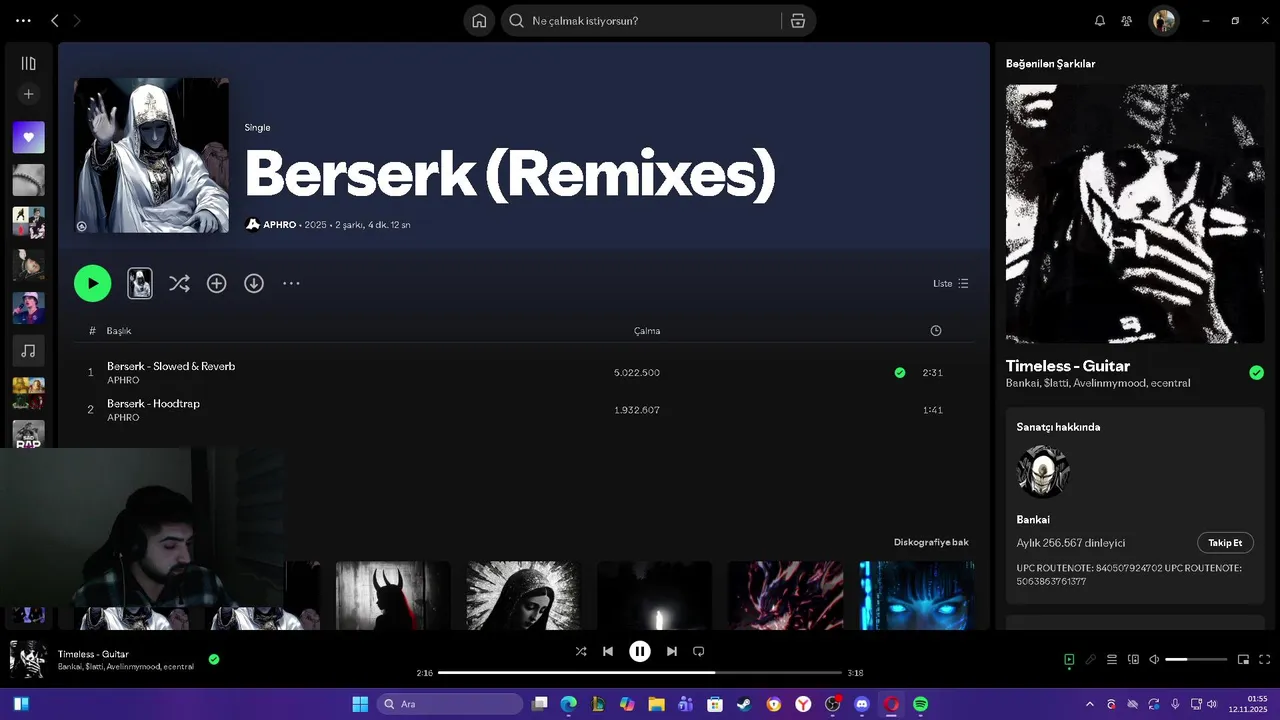
Task: Open notifications bell icon
Action: (x=1100, y=21)
